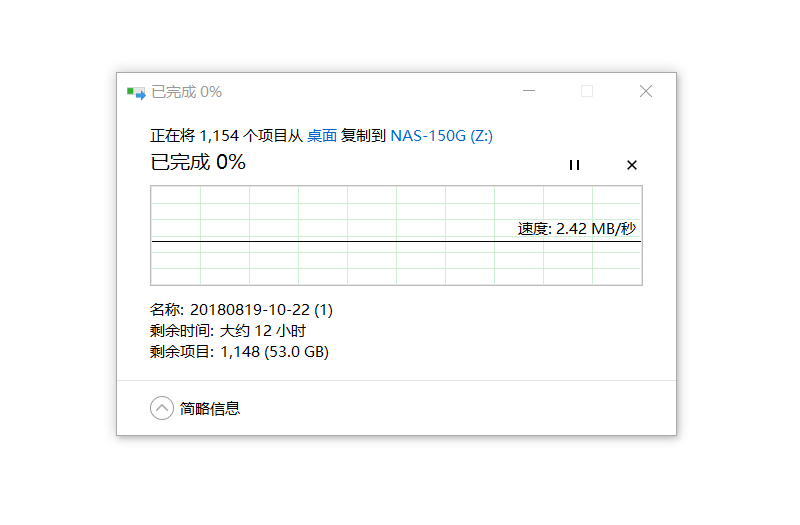This screenshot has width=800, height=525.
Task: Click the copy-progress icon in title bar
Action: [x=136, y=92]
